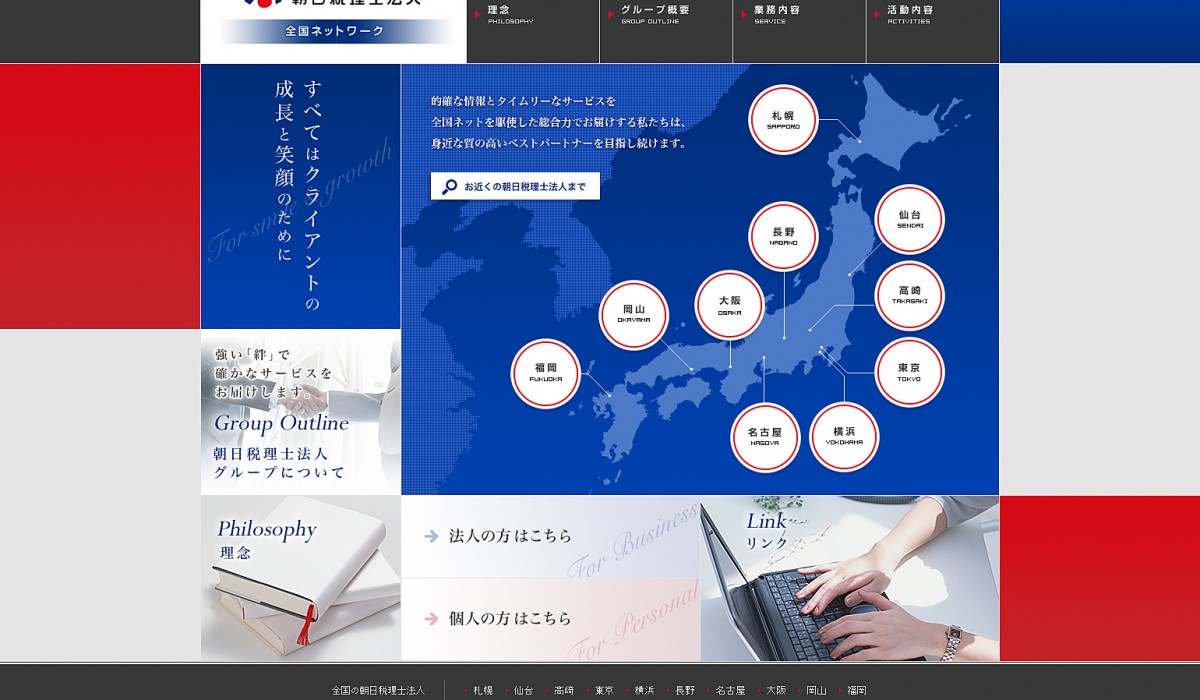Open the 業務内容 Service menu item
1200x700 pixels.
(799, 31)
